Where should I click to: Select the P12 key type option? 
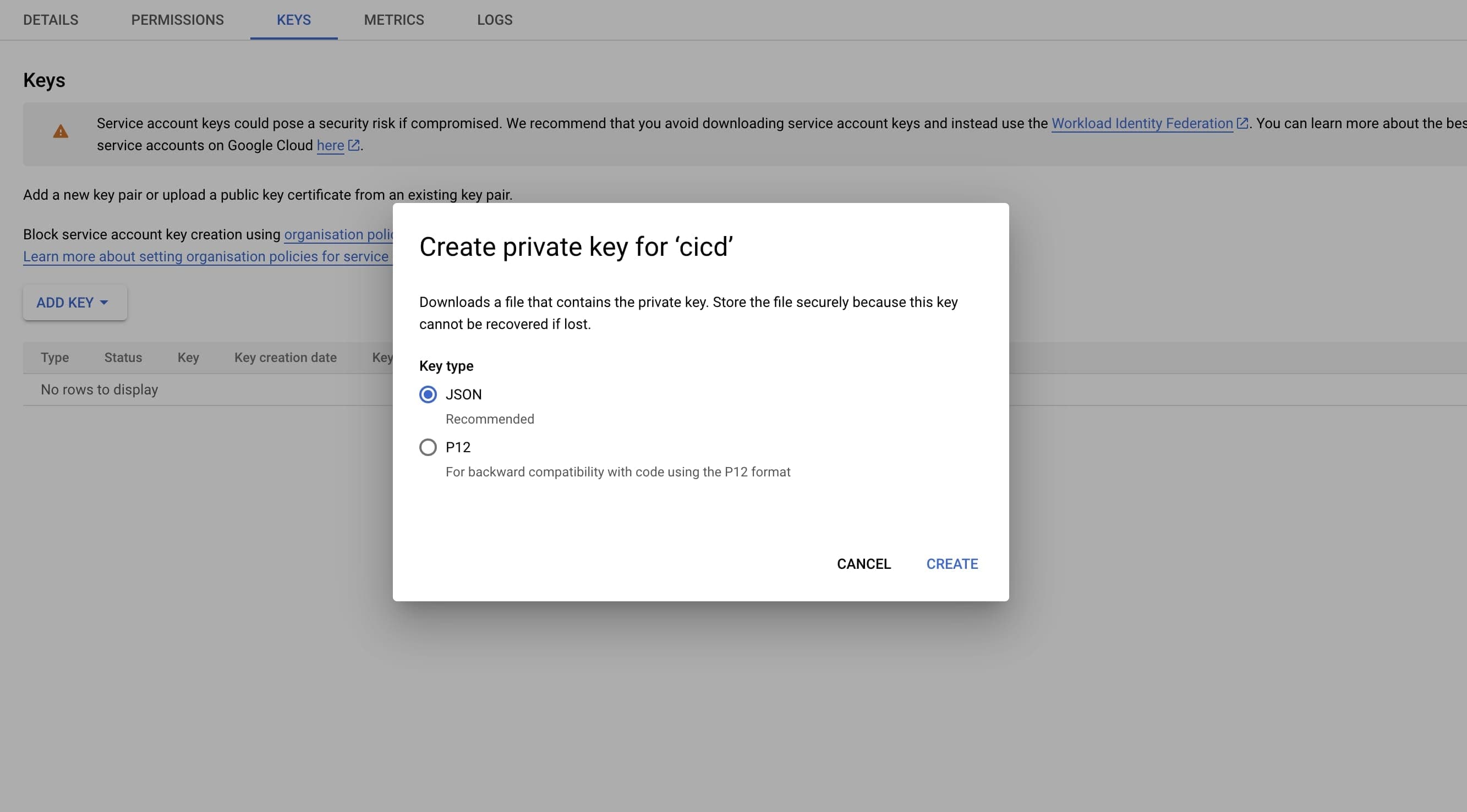pyautogui.click(x=428, y=447)
